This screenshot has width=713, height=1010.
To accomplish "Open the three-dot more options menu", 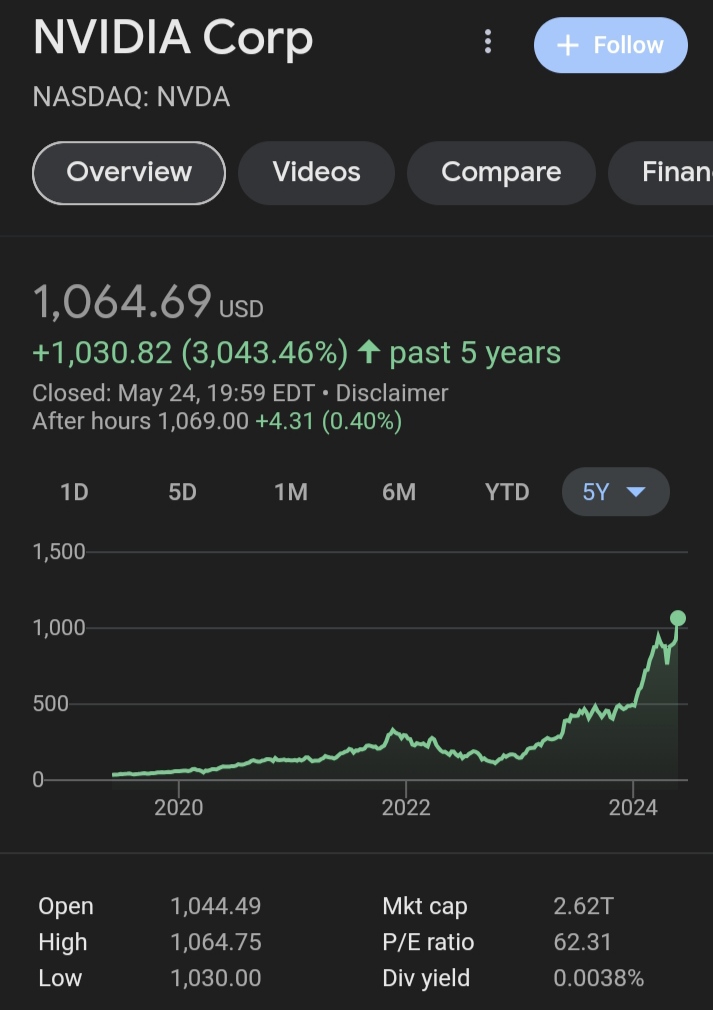I will click(x=488, y=42).
